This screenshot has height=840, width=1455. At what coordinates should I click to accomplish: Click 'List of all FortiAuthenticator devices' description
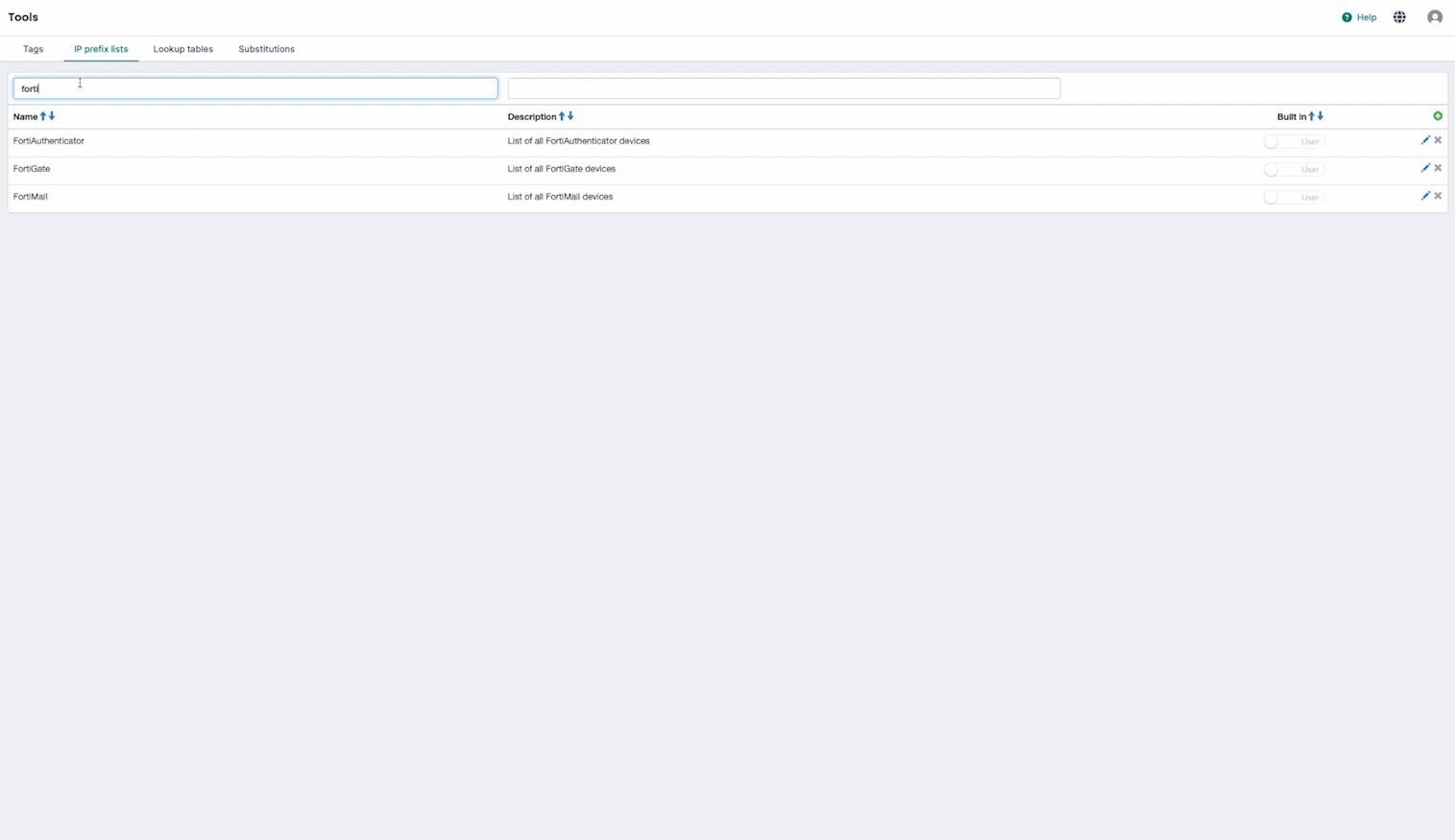coord(578,141)
